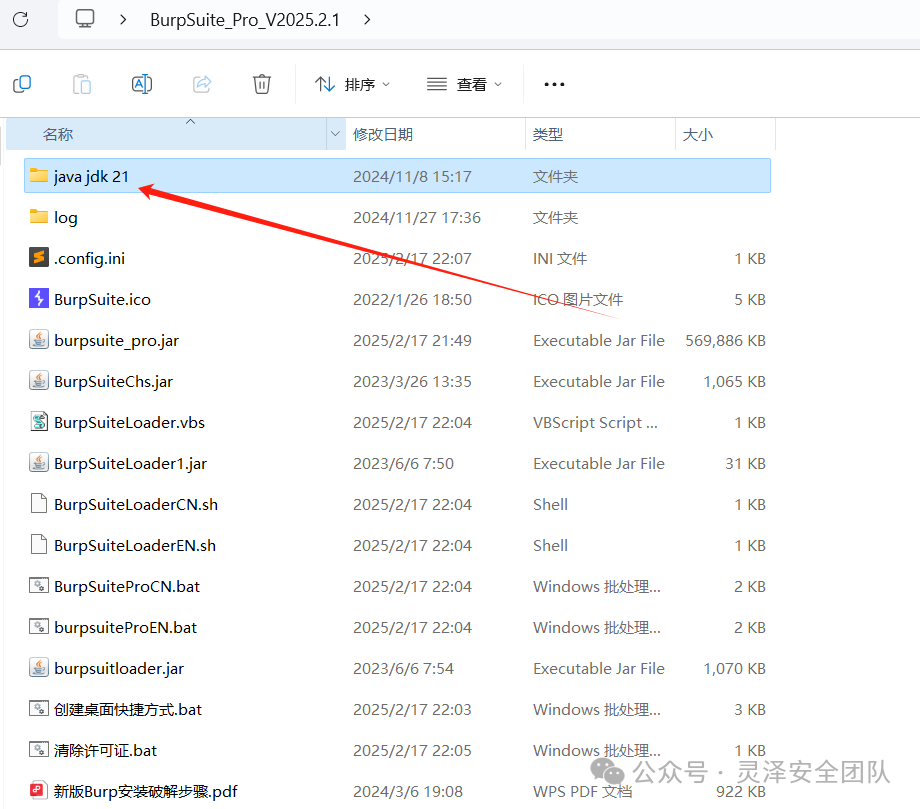
Task: Click the file name burpsuite_pro.jar
Action: [116, 341]
